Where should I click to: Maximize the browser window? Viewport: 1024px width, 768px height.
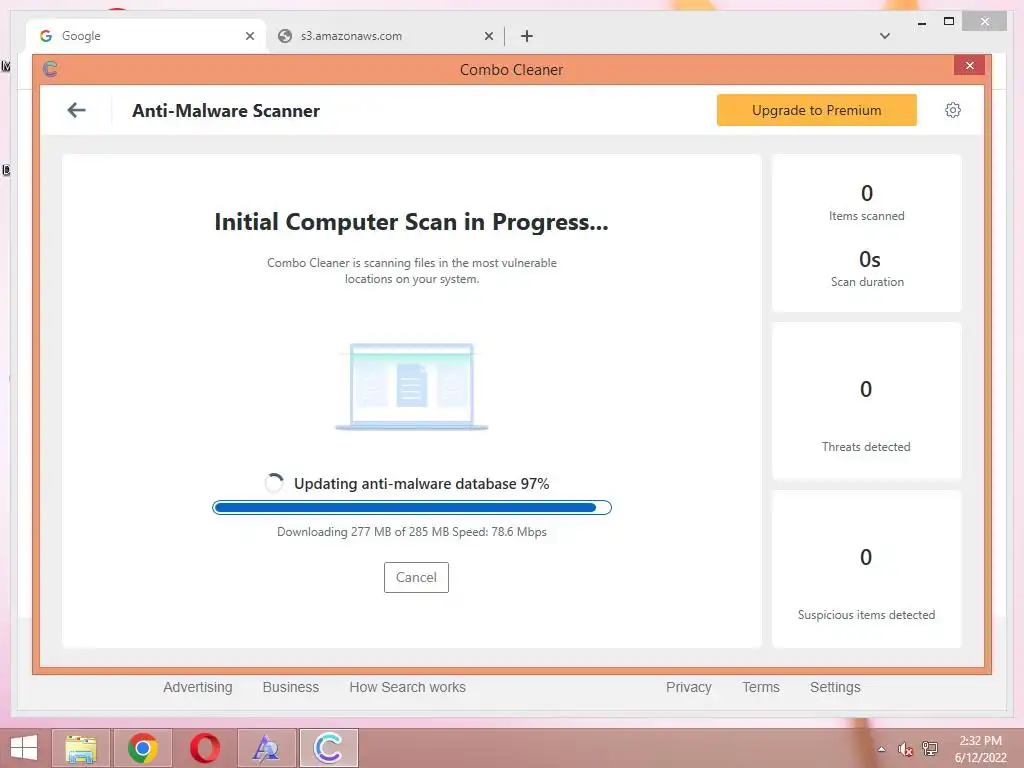click(x=949, y=22)
